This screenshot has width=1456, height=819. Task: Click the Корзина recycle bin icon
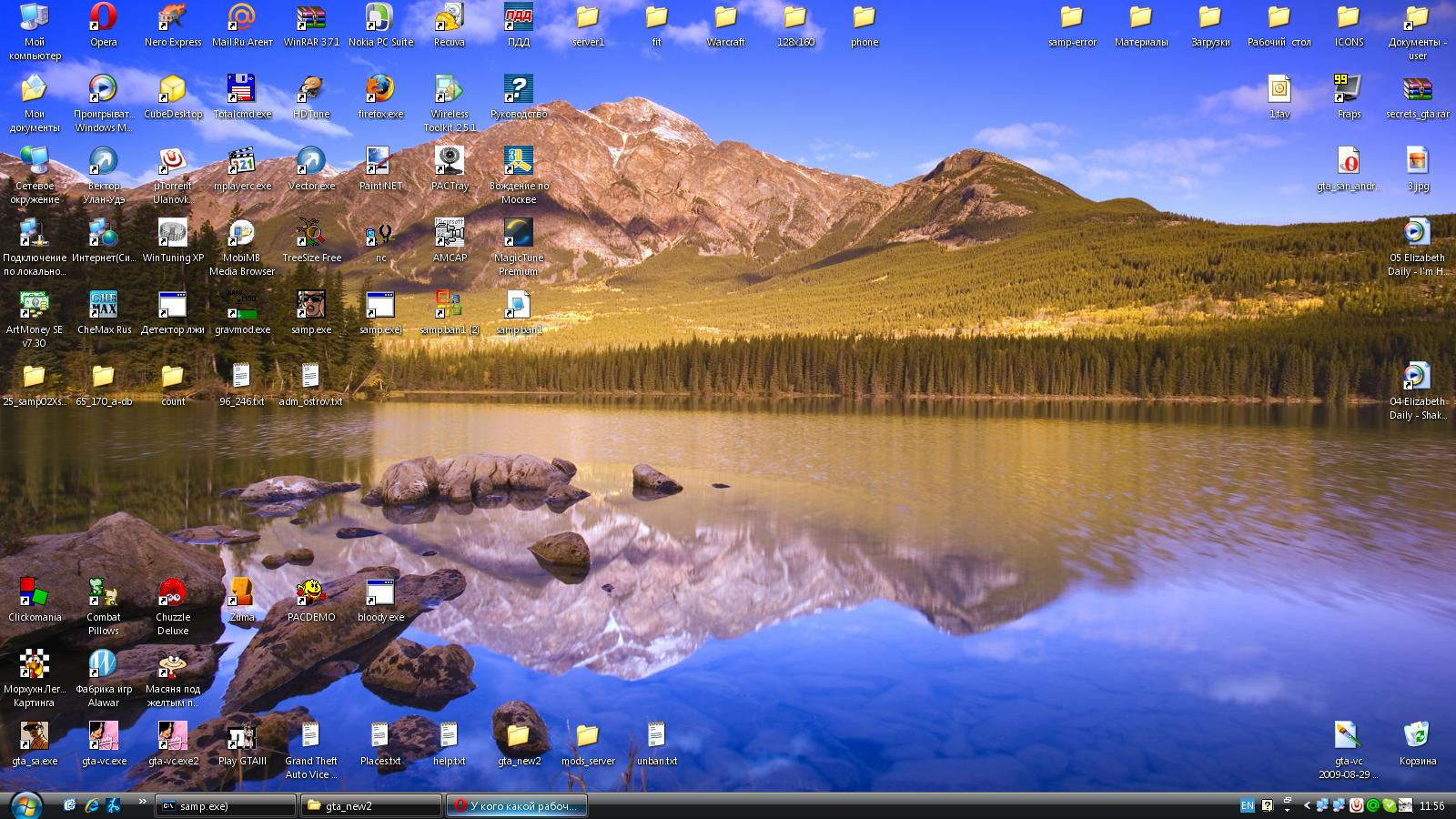pyautogui.click(x=1417, y=737)
